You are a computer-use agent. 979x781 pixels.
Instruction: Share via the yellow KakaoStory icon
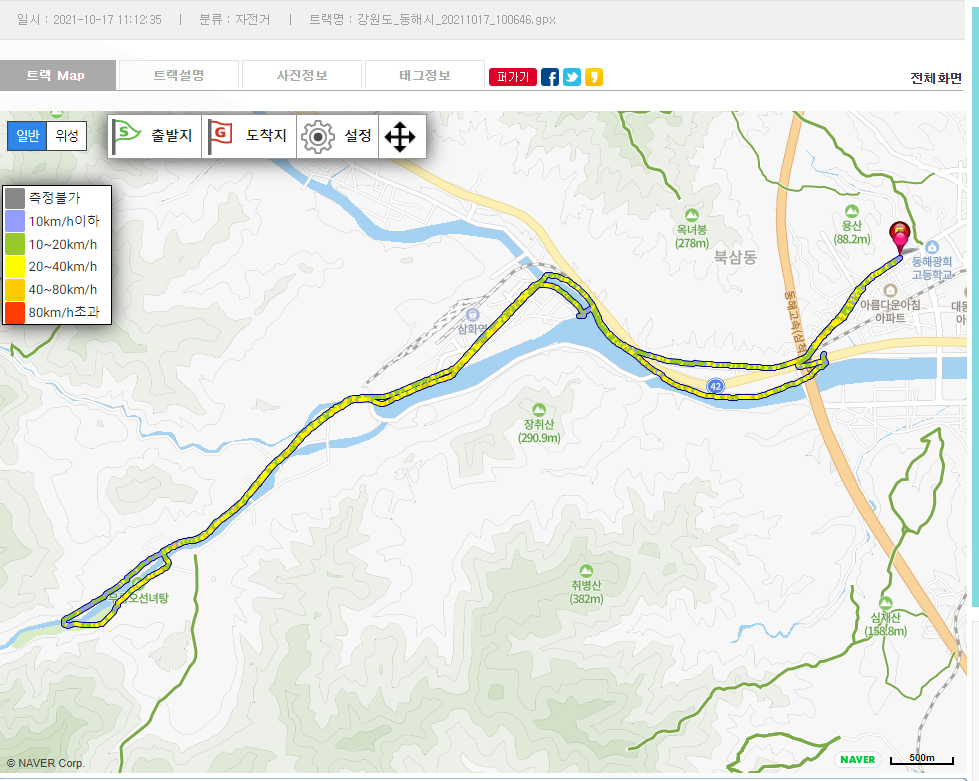(594, 77)
